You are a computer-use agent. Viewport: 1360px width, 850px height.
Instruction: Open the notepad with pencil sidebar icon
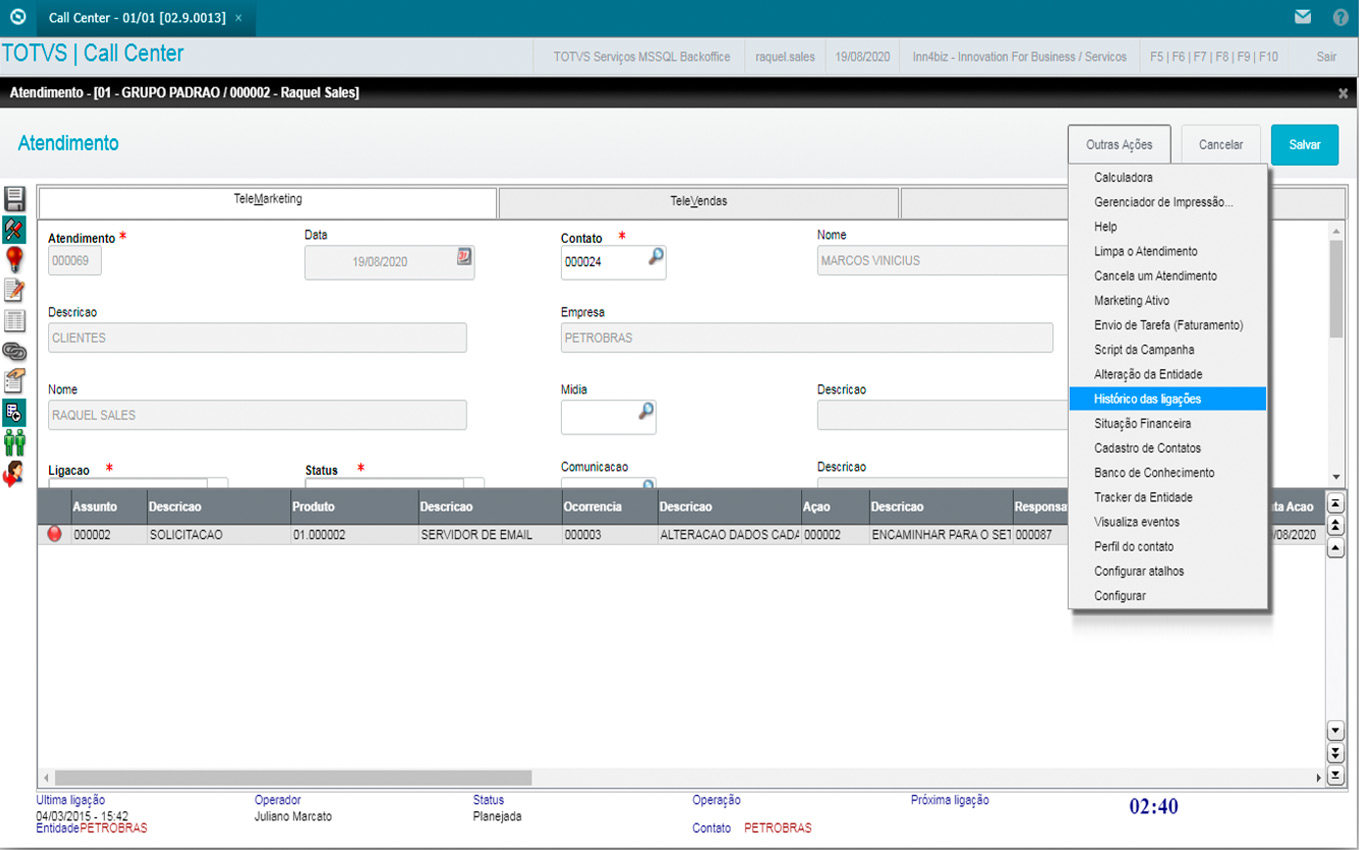click(x=15, y=290)
